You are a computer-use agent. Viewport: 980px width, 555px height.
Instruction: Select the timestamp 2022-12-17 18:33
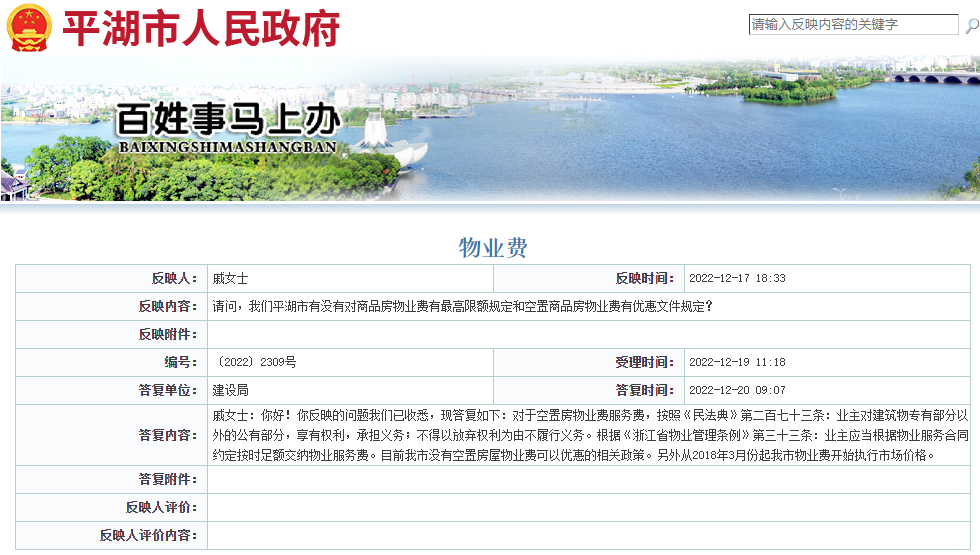(x=737, y=279)
